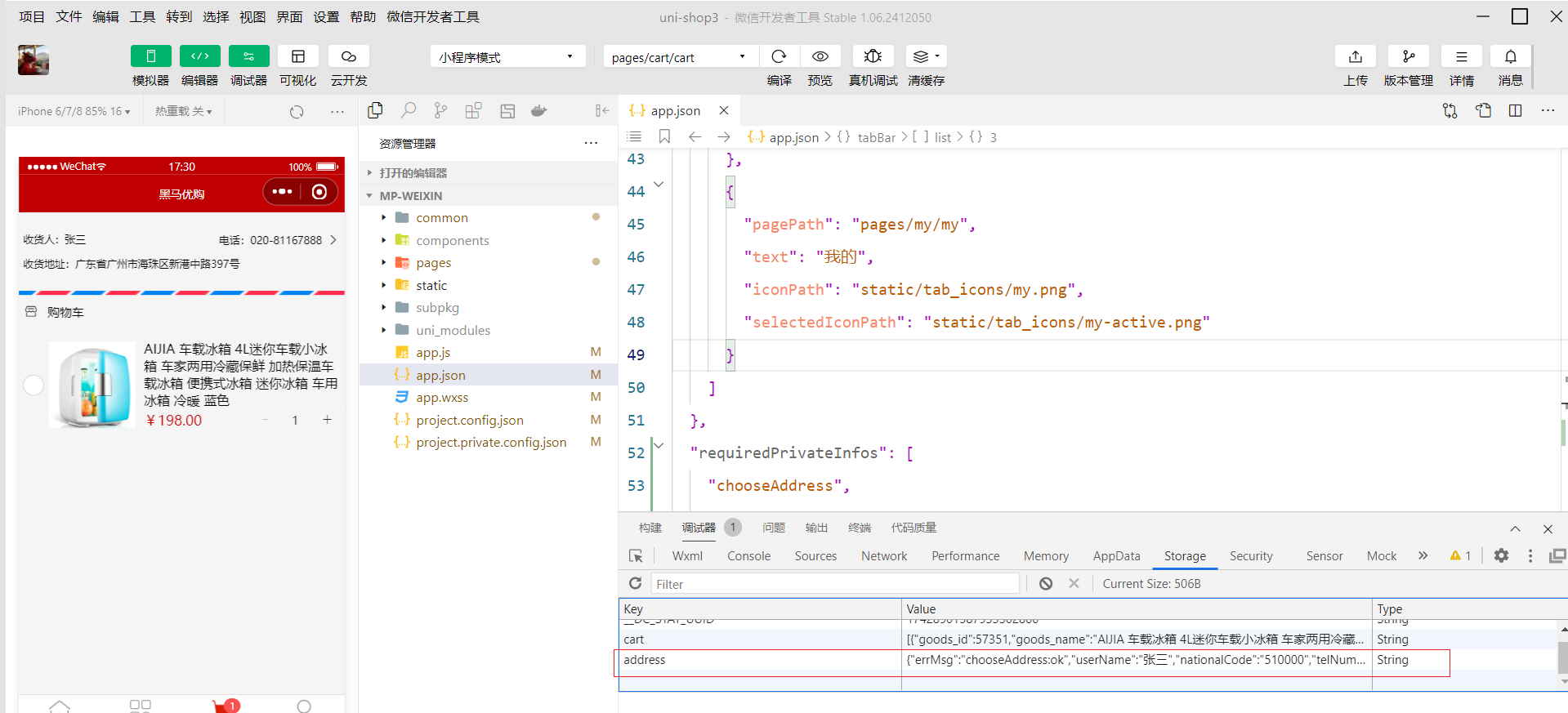
Task: Open the extensions icon
Action: [x=473, y=110]
